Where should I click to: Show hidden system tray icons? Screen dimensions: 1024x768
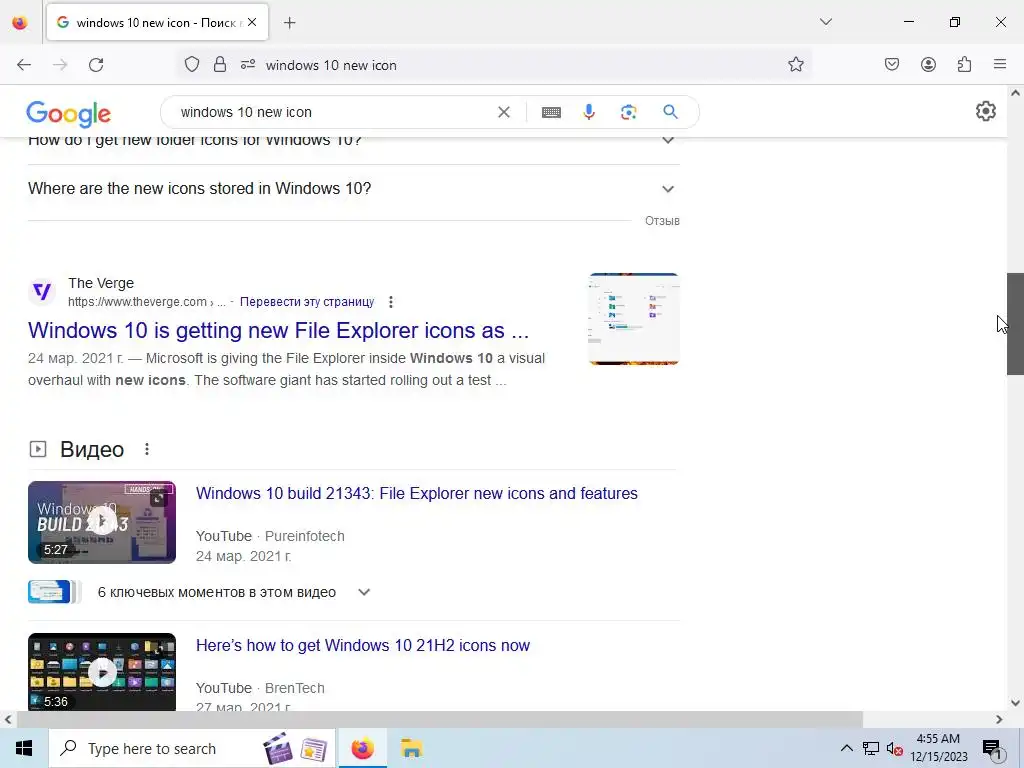point(846,748)
